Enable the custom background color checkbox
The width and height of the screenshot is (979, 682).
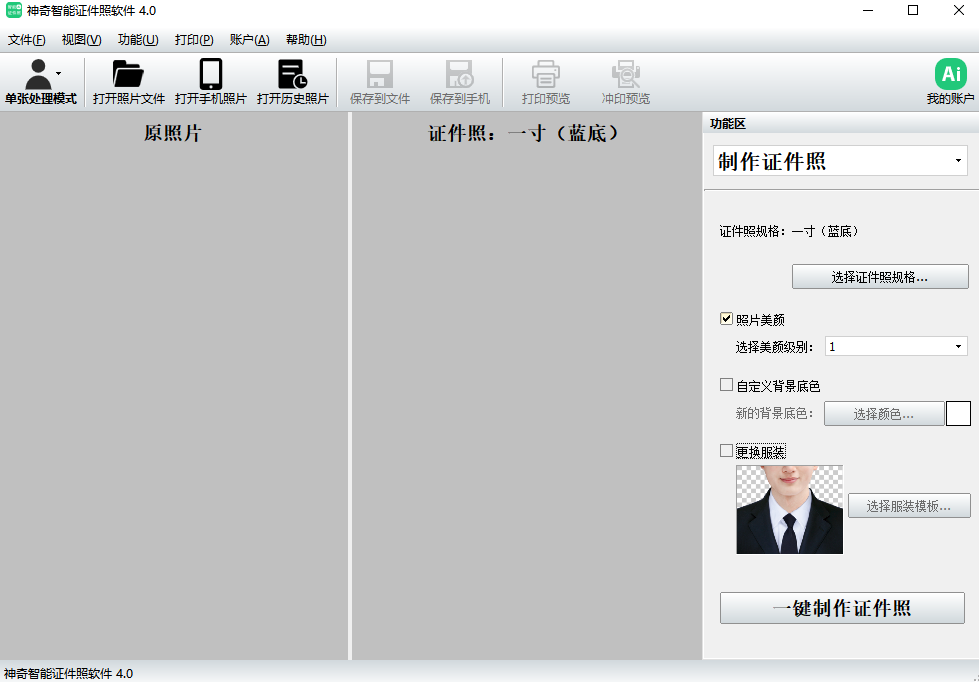[727, 385]
